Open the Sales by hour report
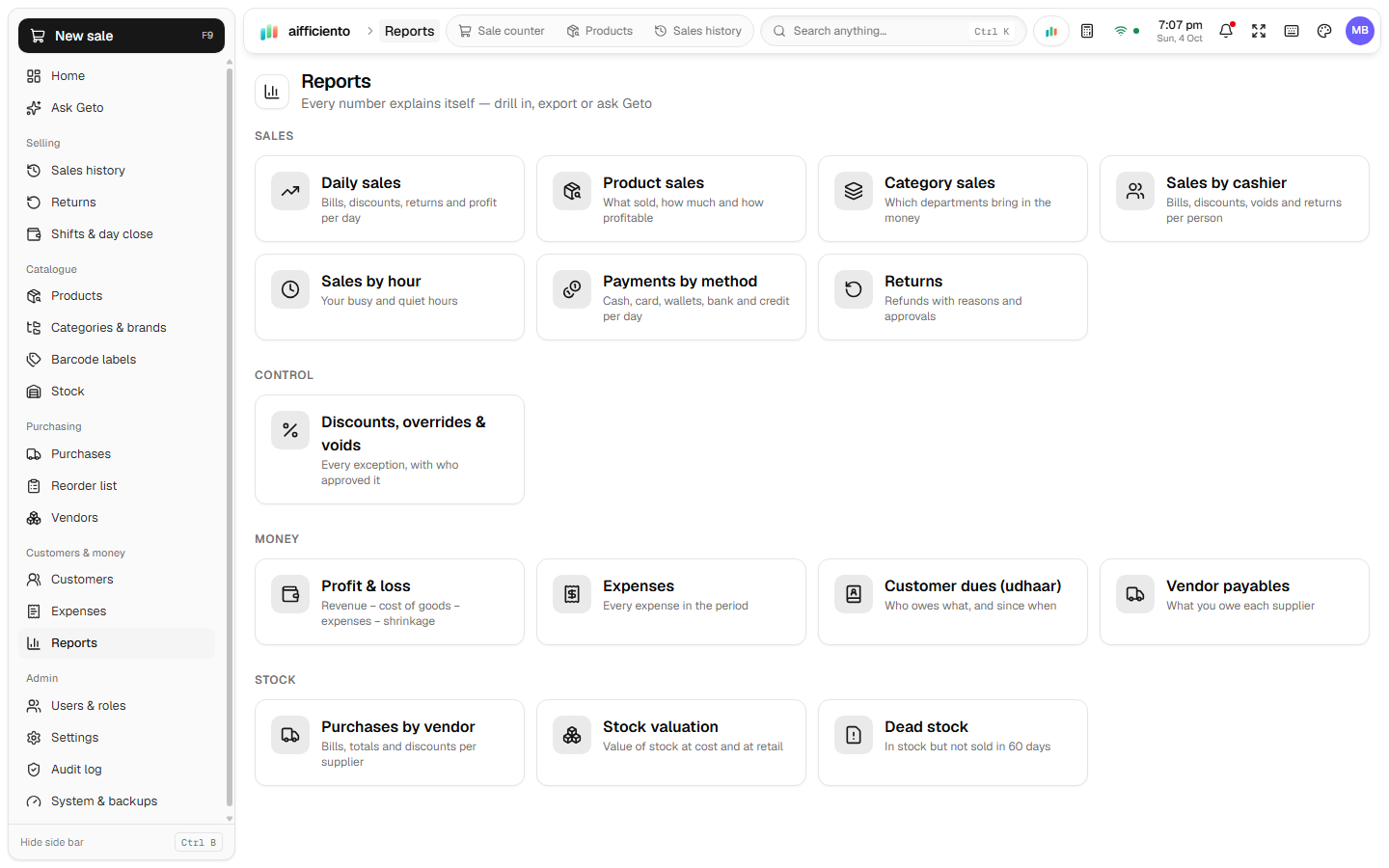This screenshot has height=868, width=1389. [390, 297]
